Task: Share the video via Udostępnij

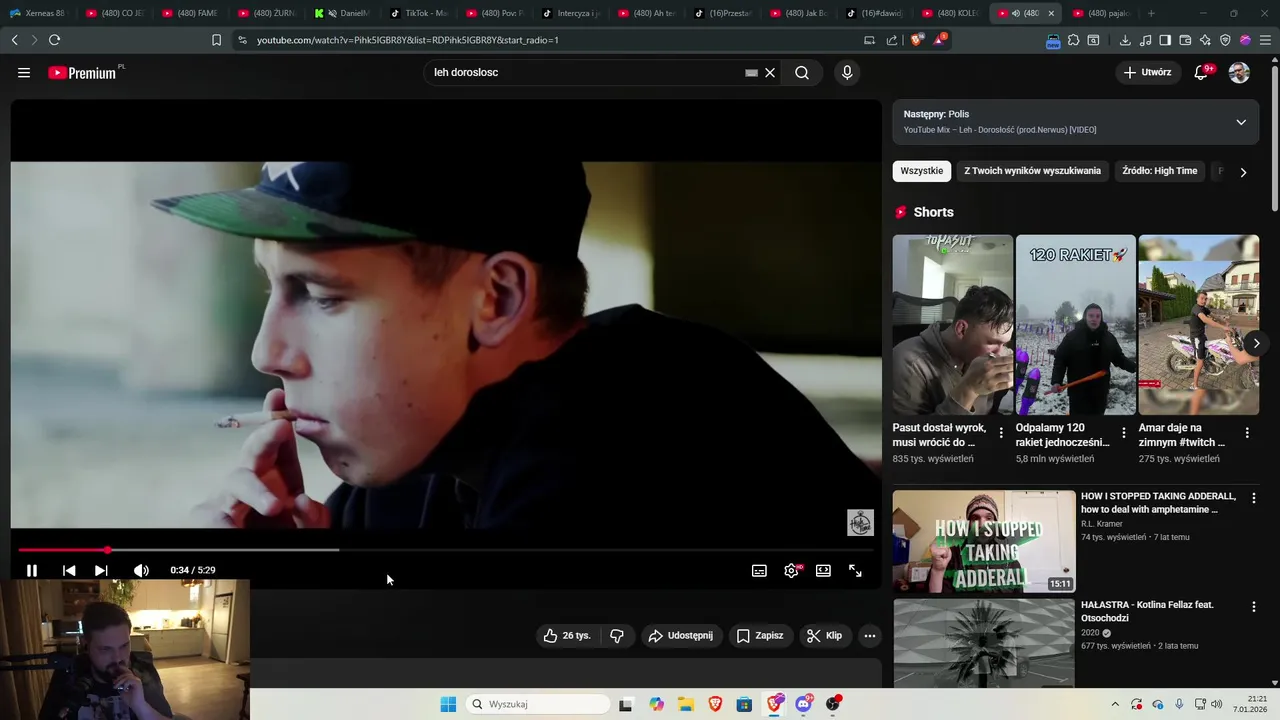Action: pos(681,635)
